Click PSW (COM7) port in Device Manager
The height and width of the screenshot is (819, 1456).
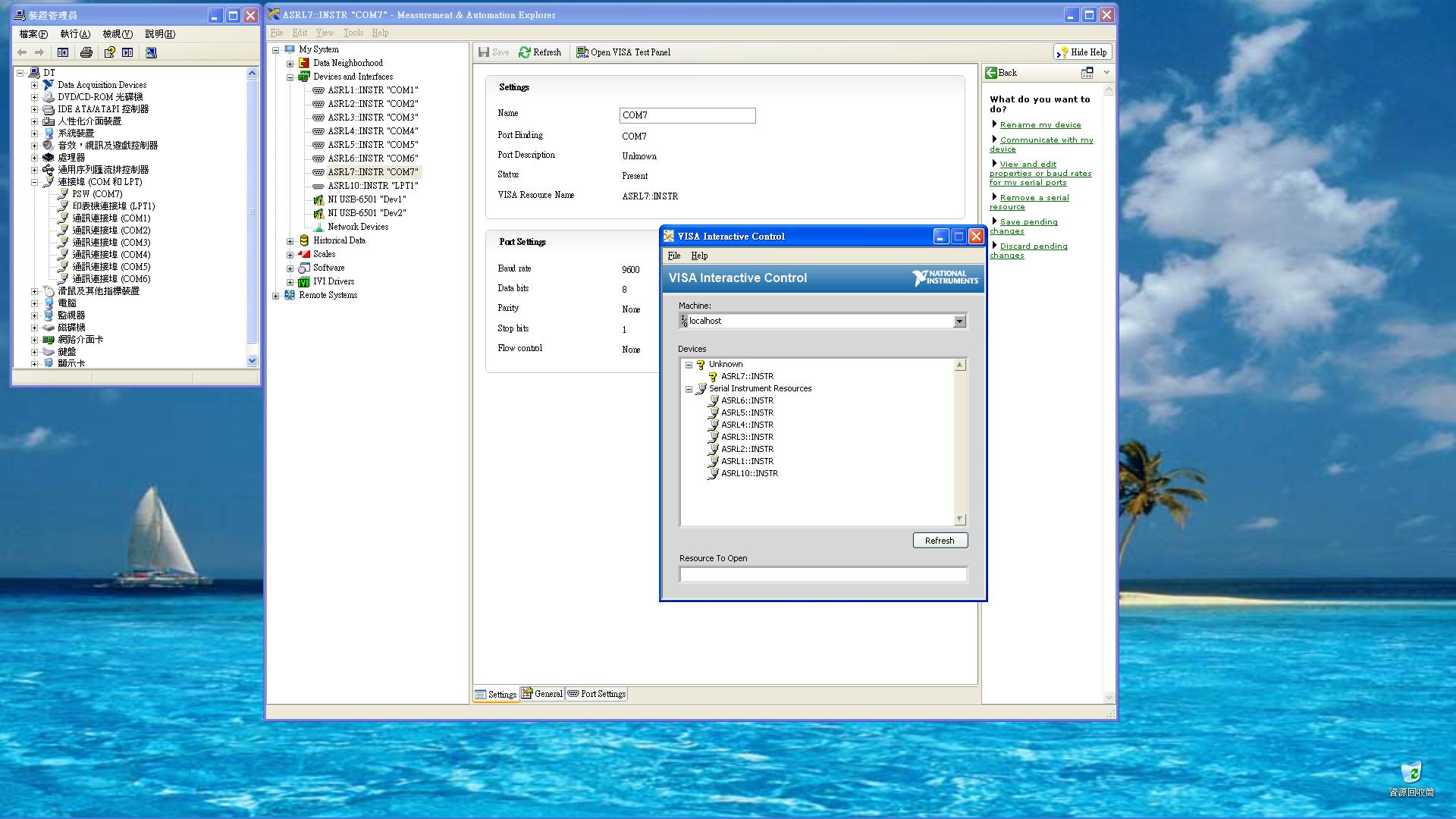coord(97,194)
